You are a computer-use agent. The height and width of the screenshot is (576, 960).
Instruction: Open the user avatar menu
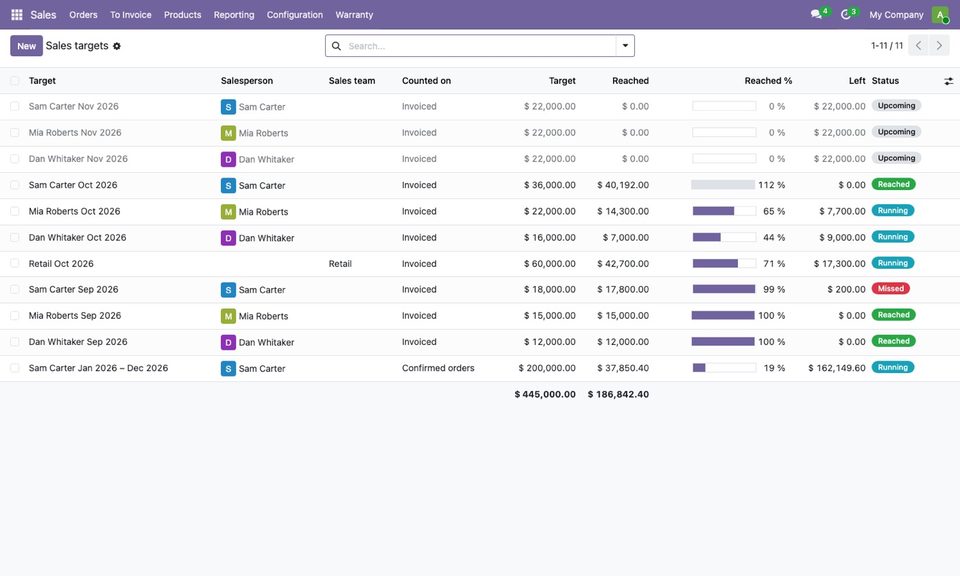coord(940,15)
